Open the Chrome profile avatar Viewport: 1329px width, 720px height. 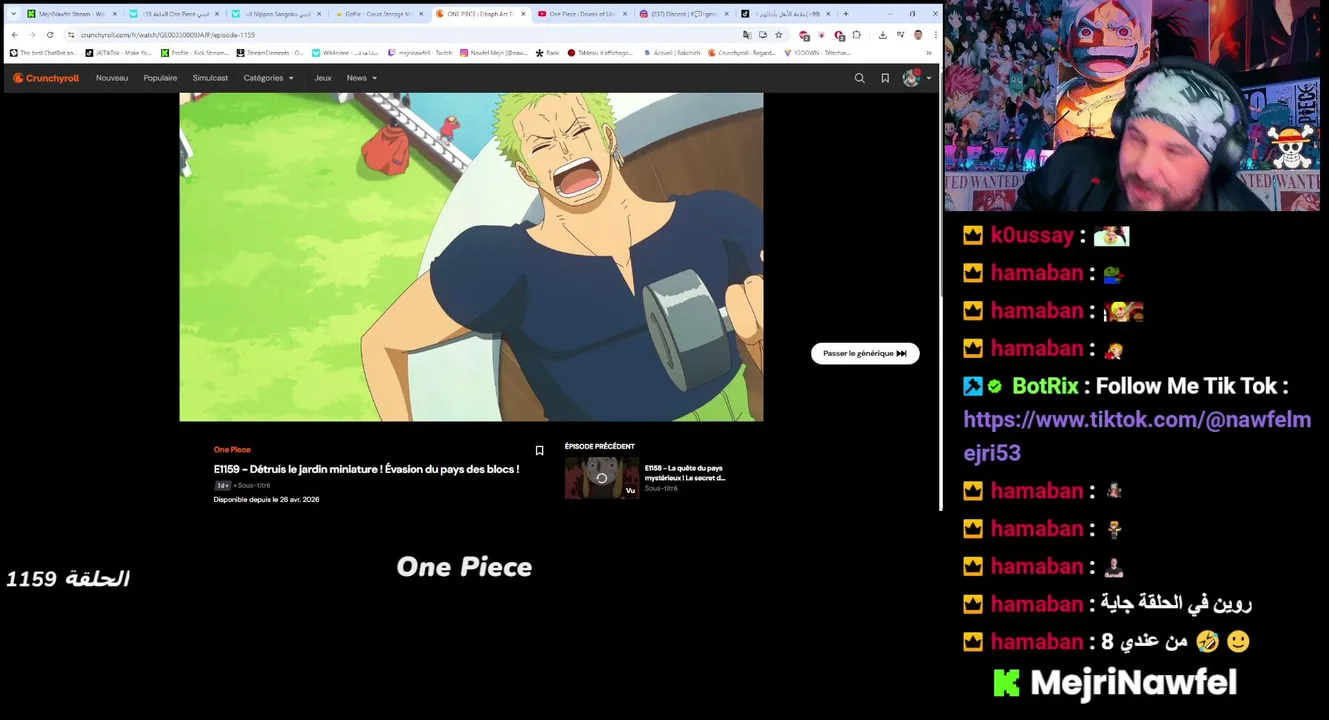918,35
